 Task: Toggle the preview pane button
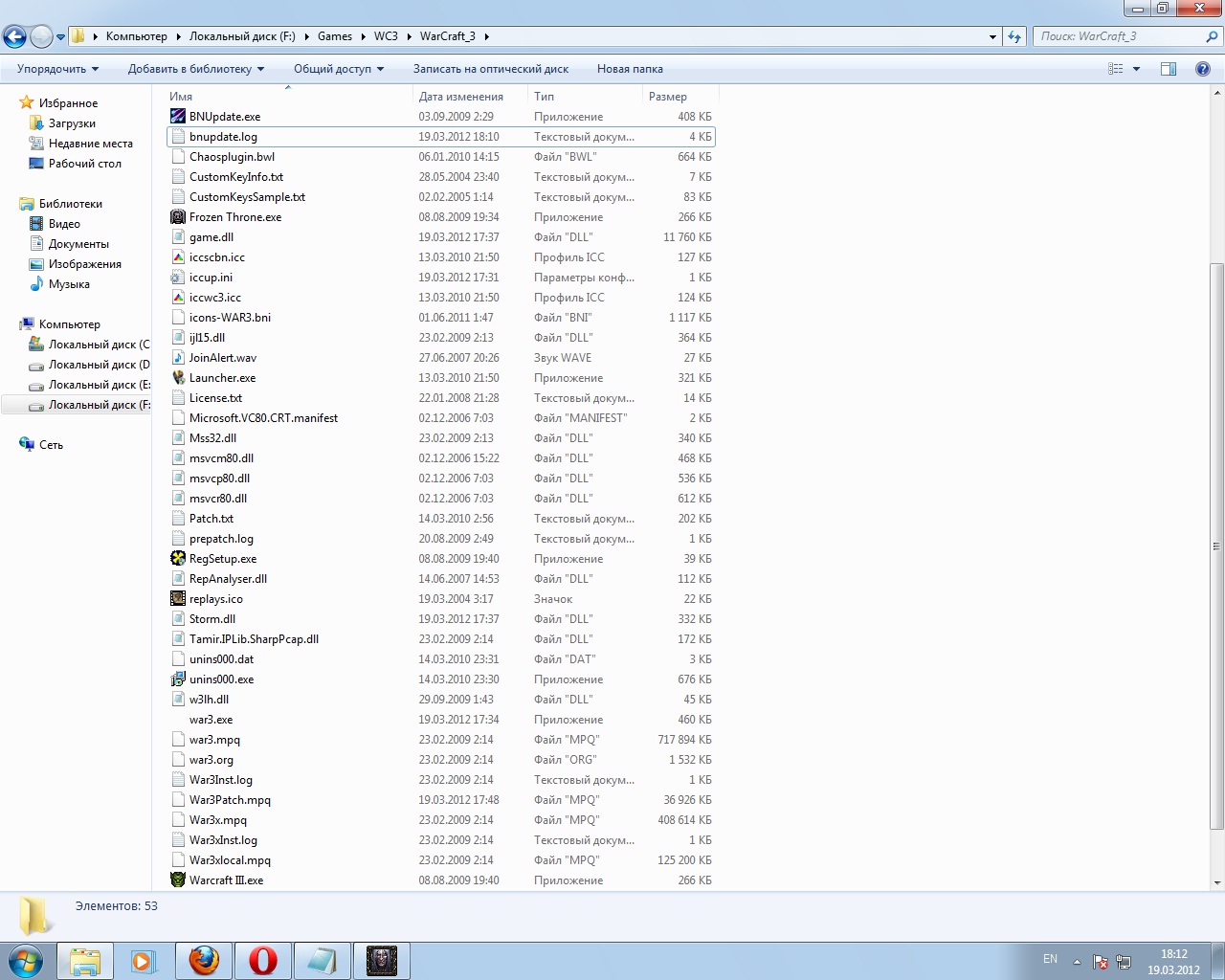pyautogui.click(x=1169, y=69)
